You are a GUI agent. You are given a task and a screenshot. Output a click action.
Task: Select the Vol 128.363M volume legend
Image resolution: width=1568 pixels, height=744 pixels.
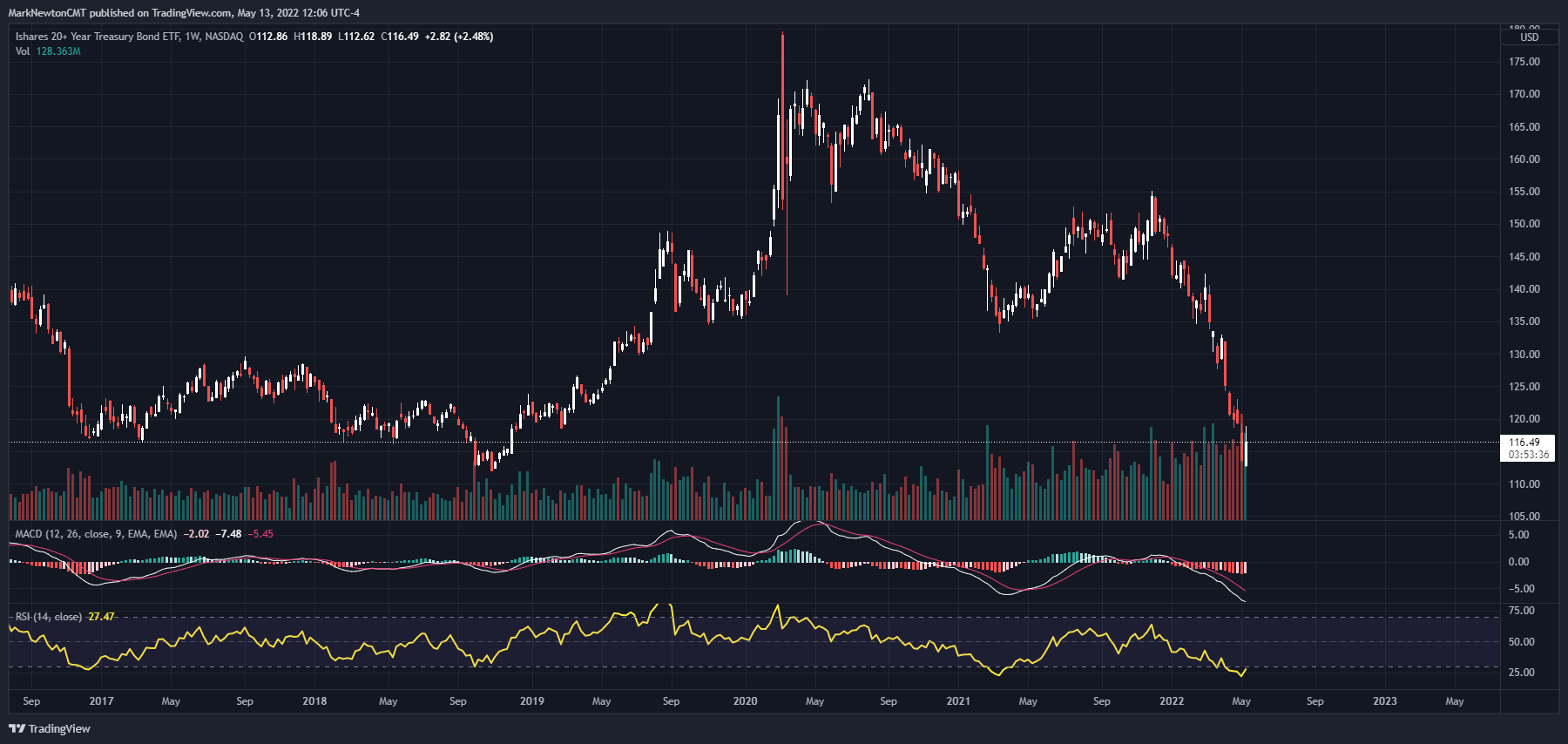coord(48,51)
